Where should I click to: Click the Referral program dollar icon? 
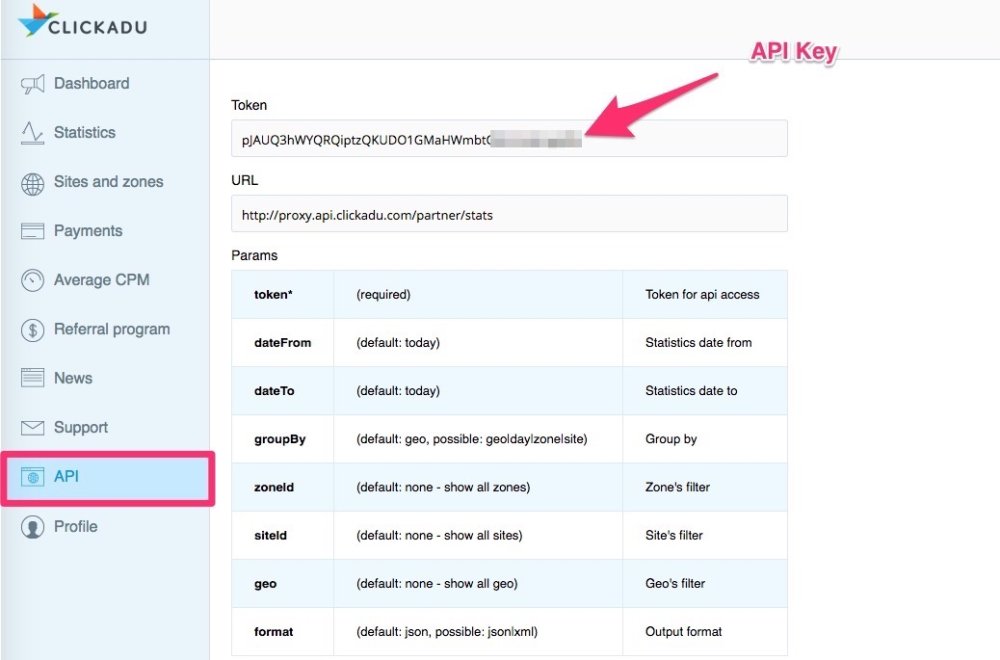33,330
